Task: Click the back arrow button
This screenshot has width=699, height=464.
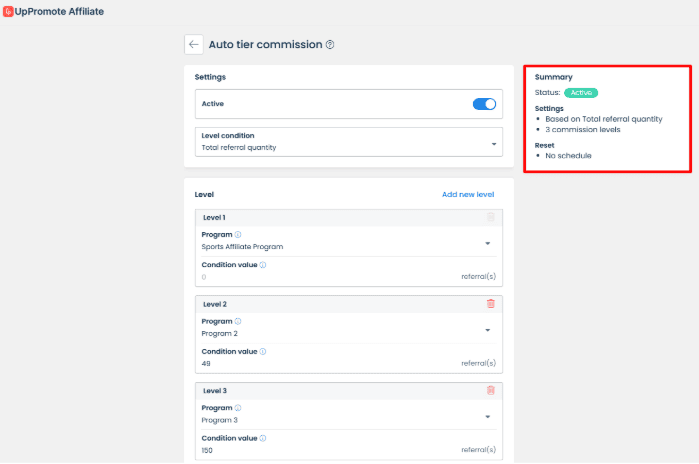Action: click(194, 44)
